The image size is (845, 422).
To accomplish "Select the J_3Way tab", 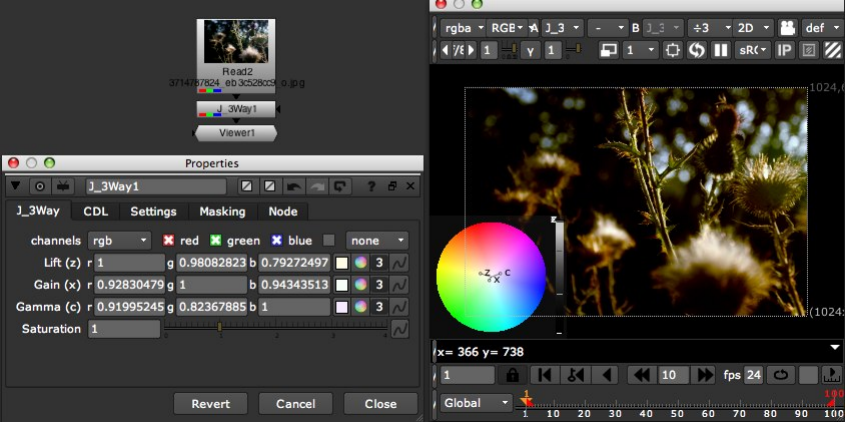I will pyautogui.click(x=38, y=211).
